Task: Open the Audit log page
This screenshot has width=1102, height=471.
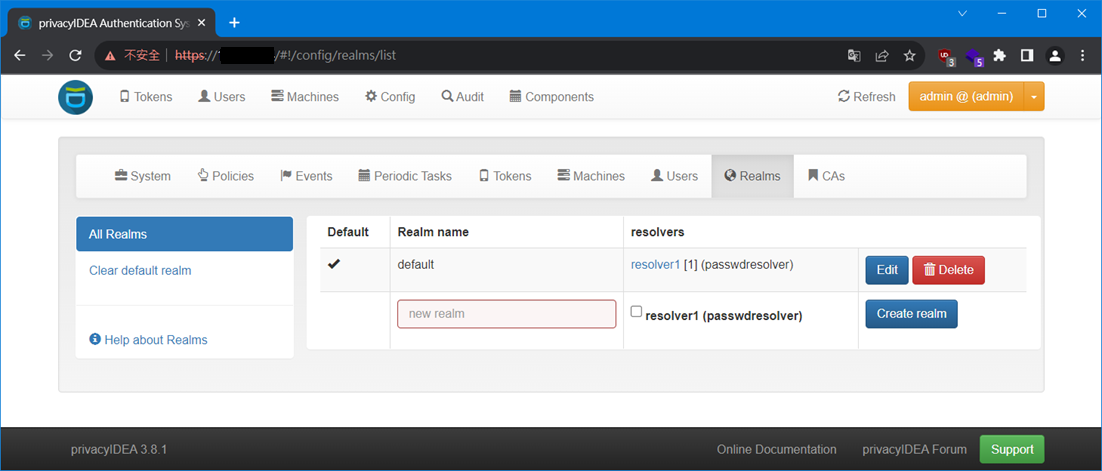Action: (462, 97)
